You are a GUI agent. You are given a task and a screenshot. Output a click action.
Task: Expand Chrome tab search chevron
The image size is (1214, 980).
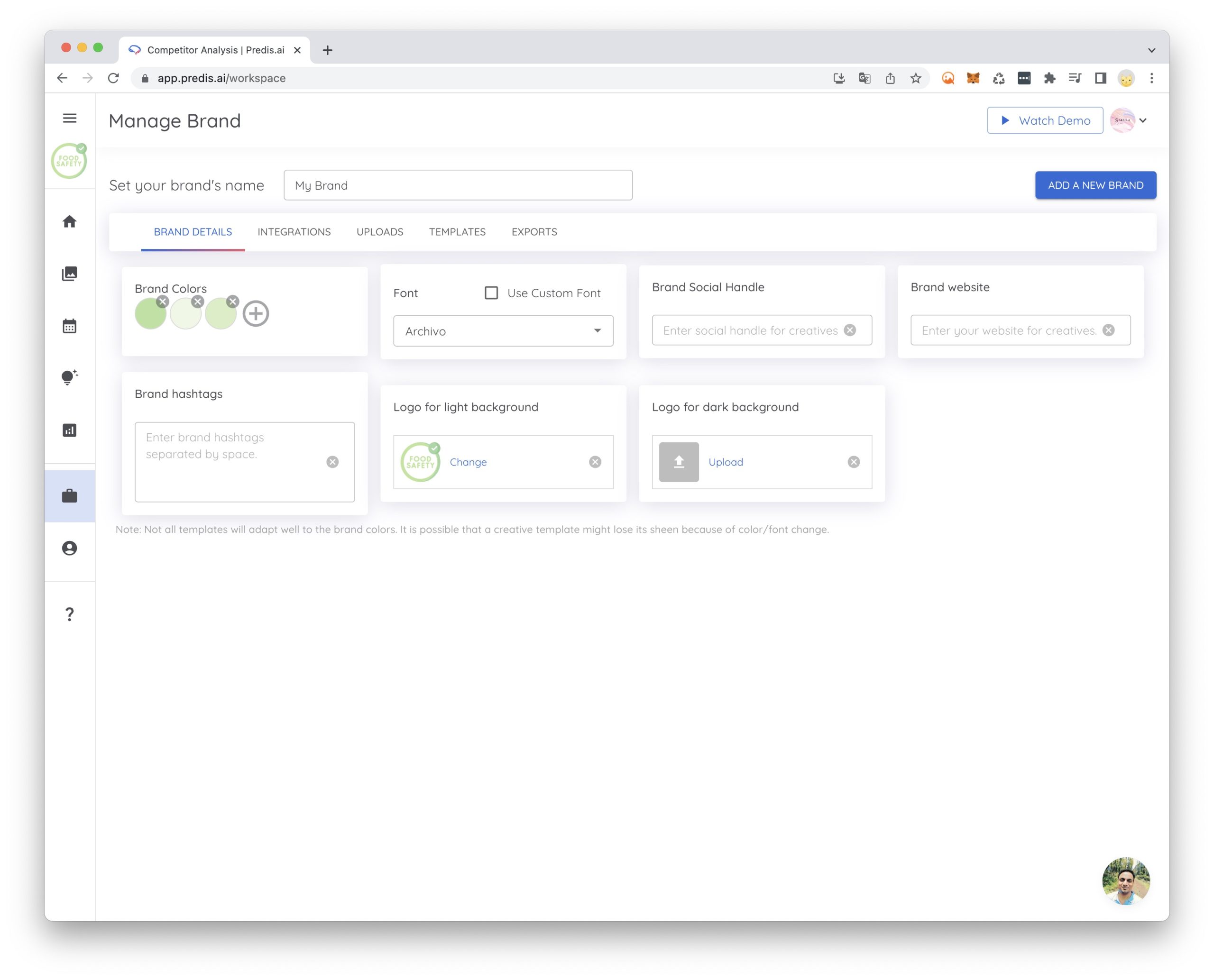coord(1151,50)
